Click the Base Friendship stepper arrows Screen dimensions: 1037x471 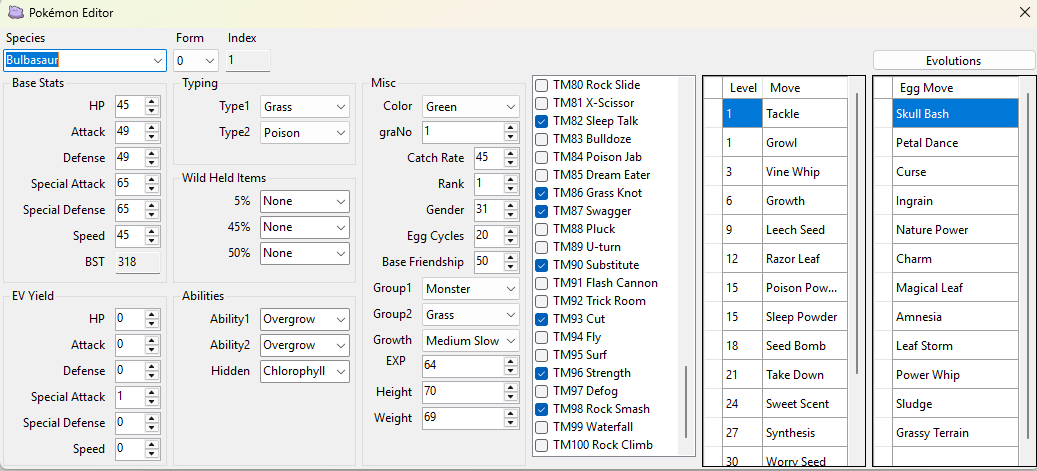[510, 261]
